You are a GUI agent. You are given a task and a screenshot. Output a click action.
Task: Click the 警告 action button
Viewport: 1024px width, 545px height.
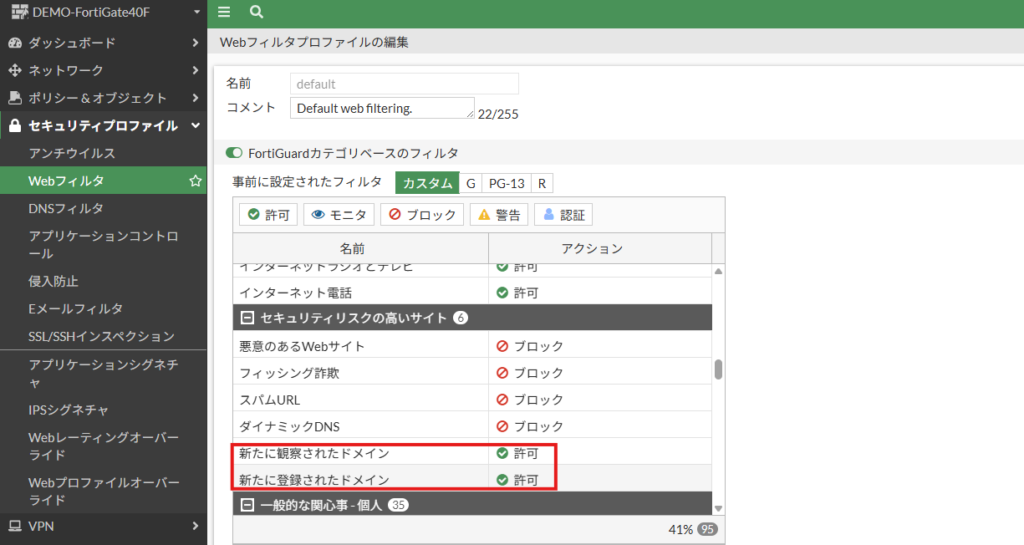coord(499,215)
